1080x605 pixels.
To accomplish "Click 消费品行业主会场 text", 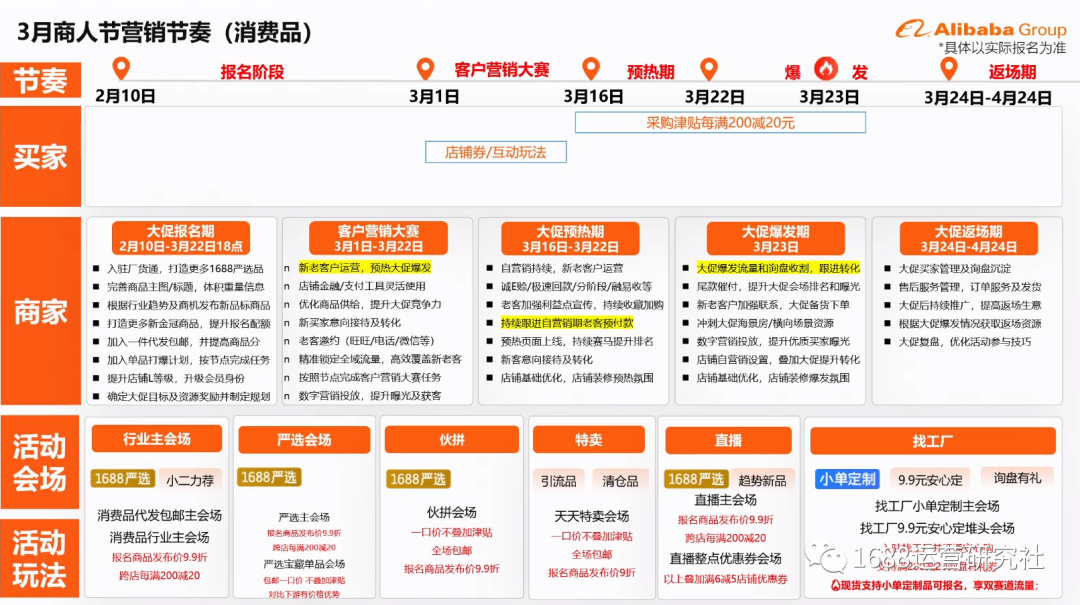I will pyautogui.click(x=159, y=537).
